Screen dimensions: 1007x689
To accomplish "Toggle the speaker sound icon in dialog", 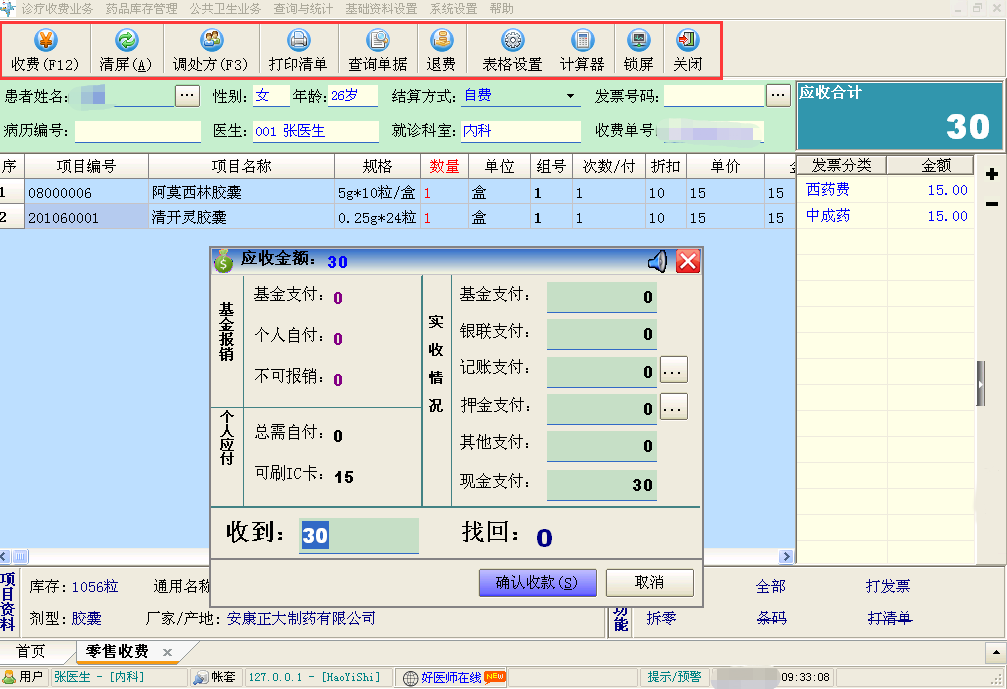I will coord(657,262).
